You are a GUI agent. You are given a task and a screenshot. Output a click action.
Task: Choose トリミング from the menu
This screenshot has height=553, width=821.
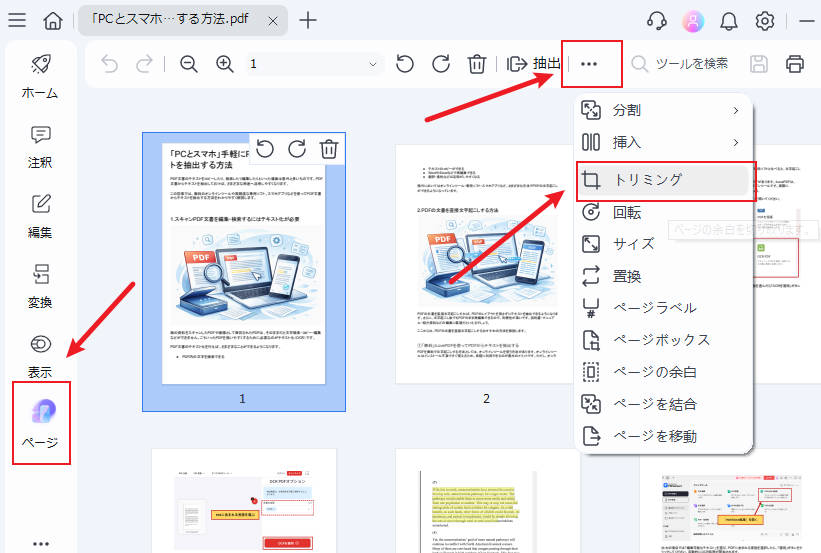click(663, 180)
